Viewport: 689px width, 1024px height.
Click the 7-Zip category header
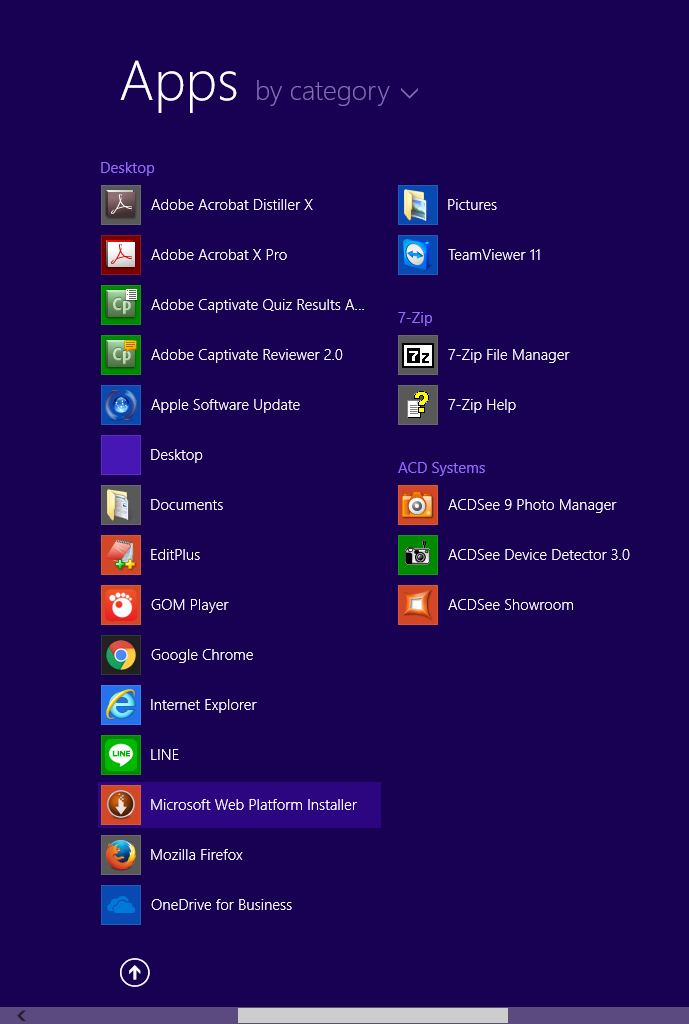tap(415, 318)
